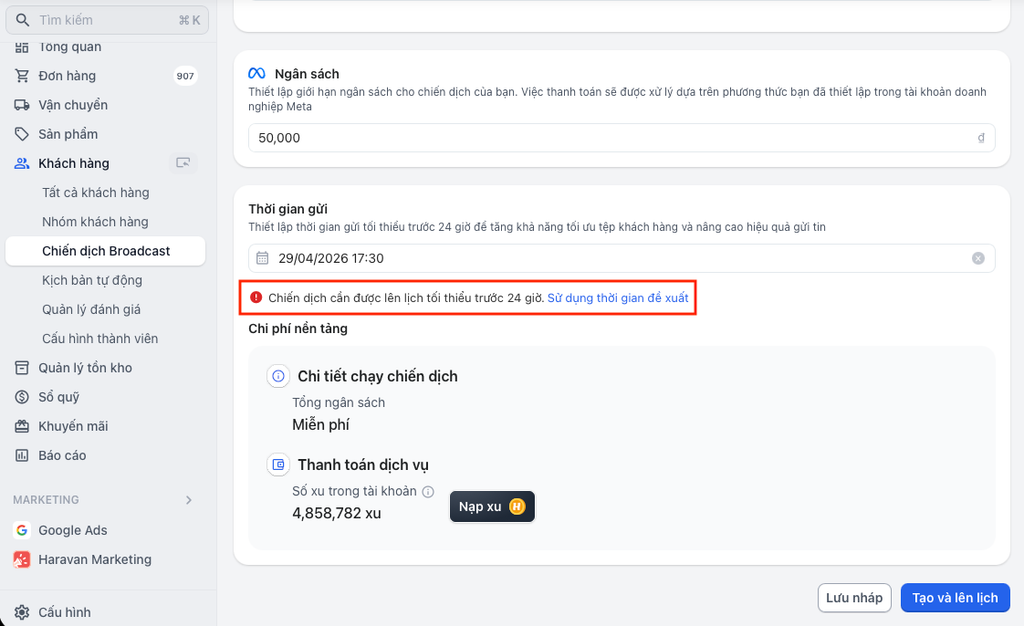This screenshot has height=626, width=1024.
Task: Click the Tìm kiếm search box
Action: pos(108,20)
